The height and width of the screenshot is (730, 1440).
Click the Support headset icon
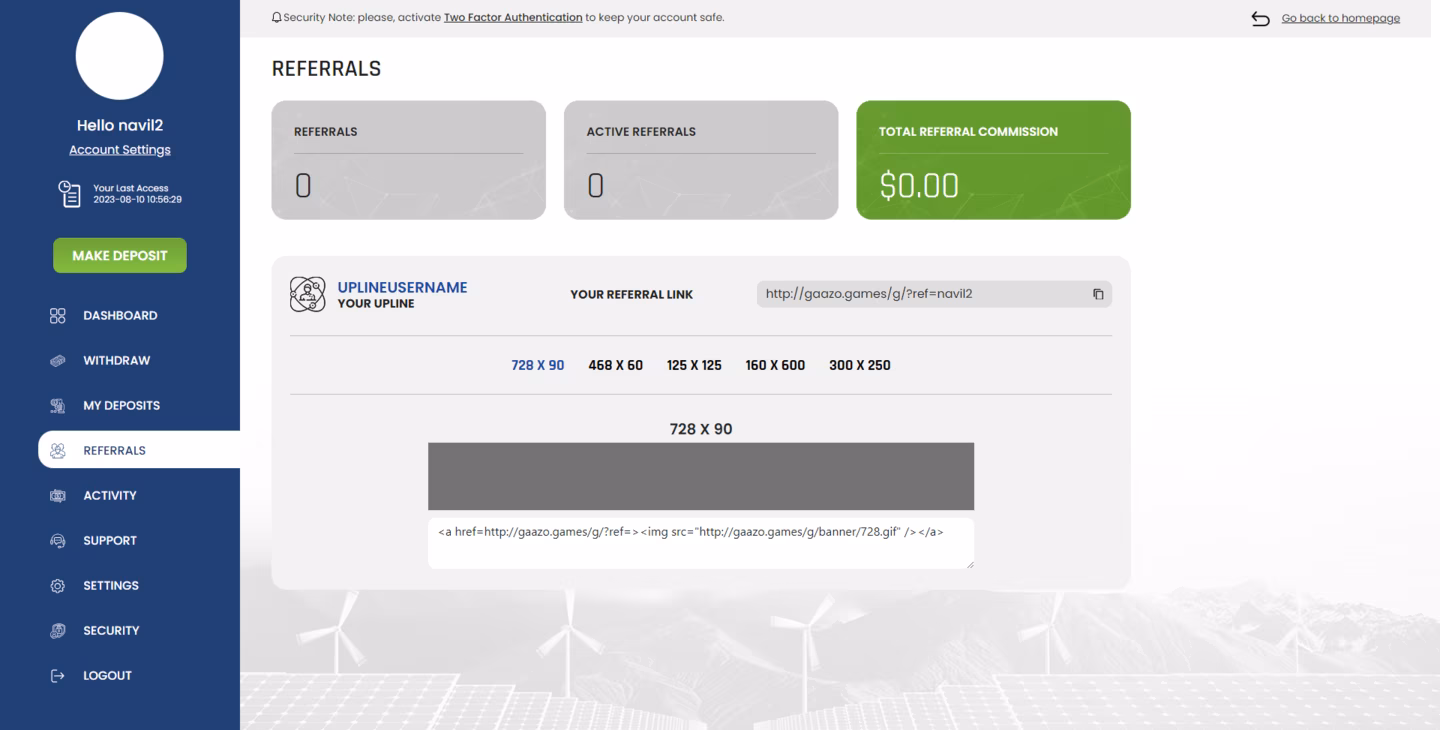click(57, 540)
